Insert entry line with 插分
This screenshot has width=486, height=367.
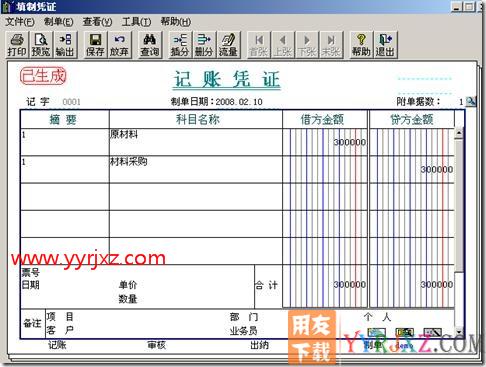(x=180, y=45)
